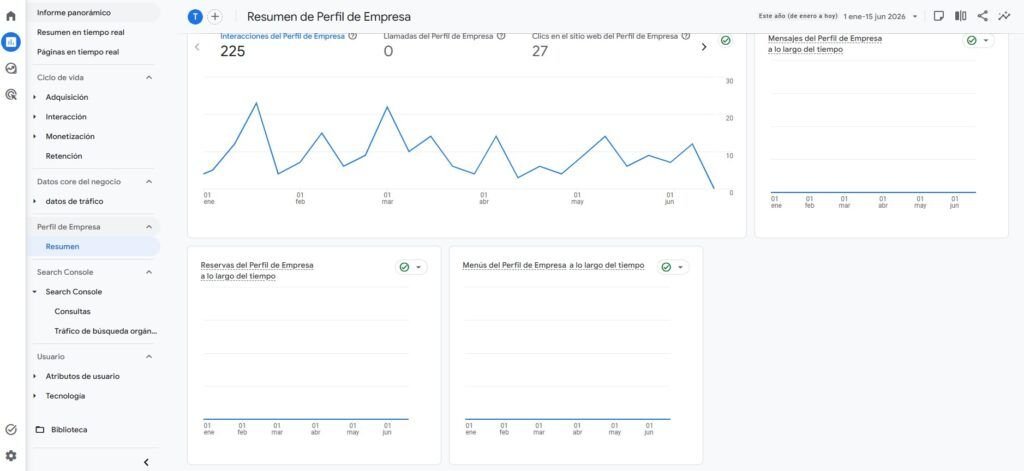Click the green check status on interactions card
Screen dimensions: 1024x471
point(726,41)
